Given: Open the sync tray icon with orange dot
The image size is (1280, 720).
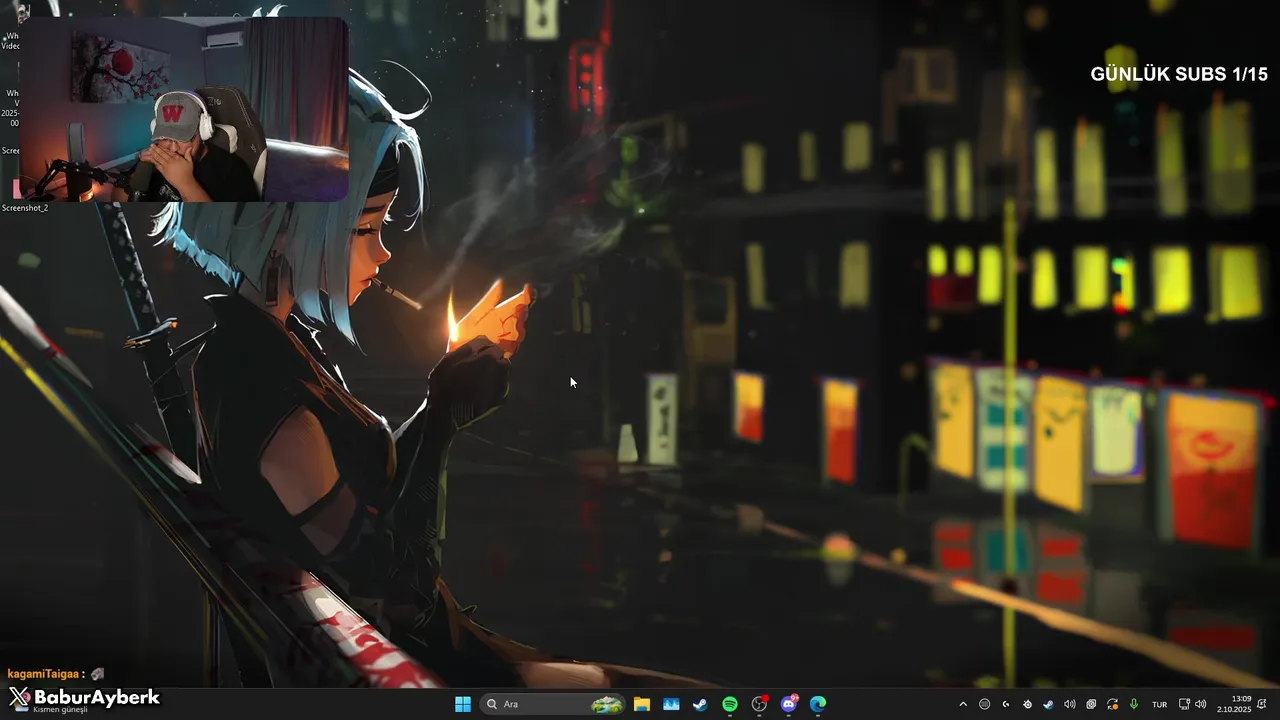Looking at the screenshot, I should pos(1112,704).
